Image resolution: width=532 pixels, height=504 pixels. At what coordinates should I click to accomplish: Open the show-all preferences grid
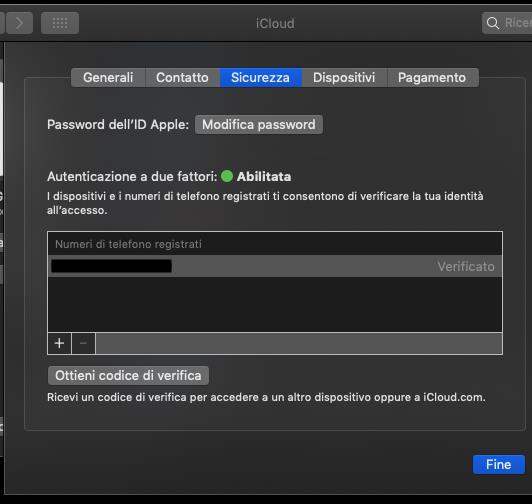pyautogui.click(x=60, y=23)
